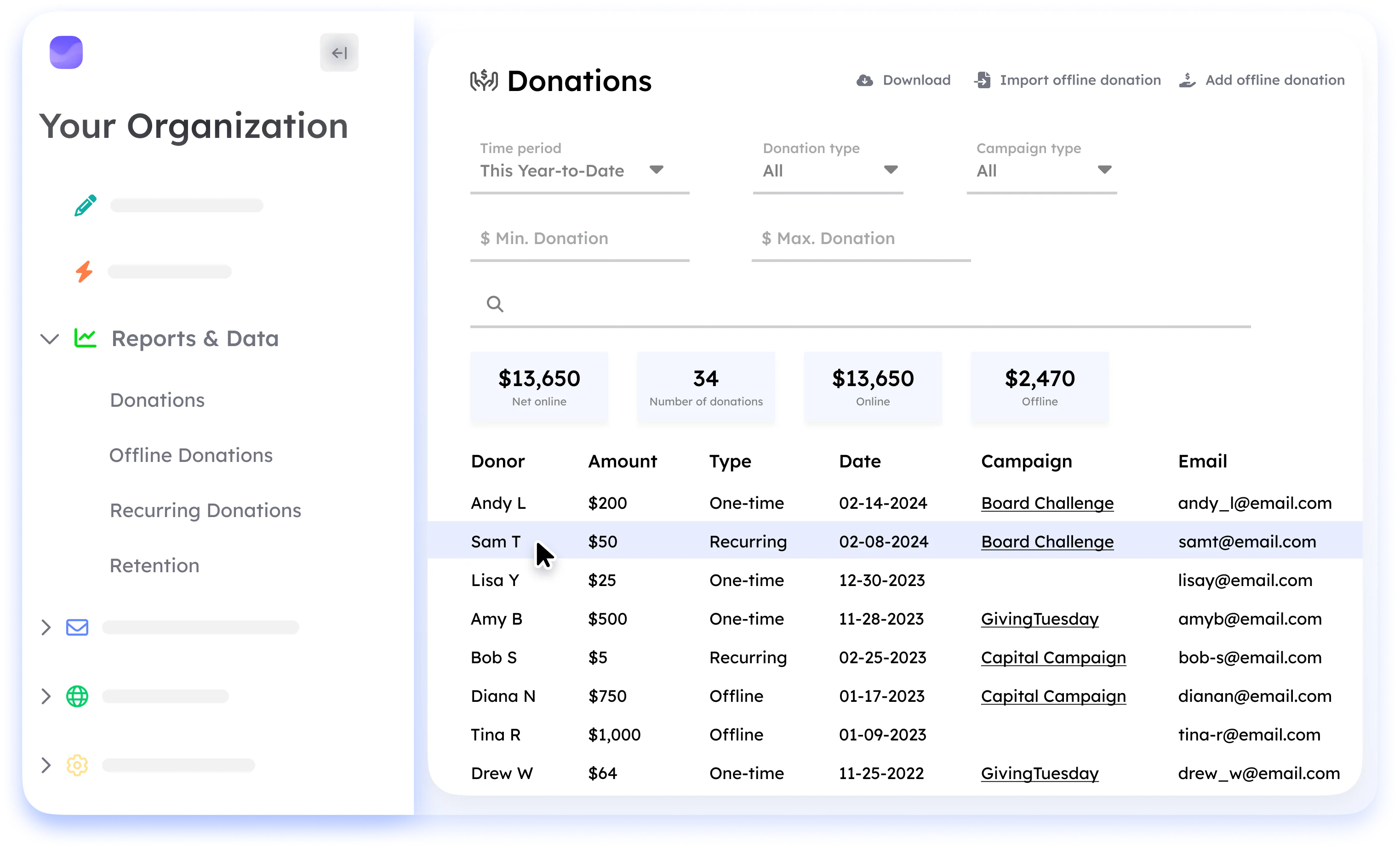
Task: Click the green globe sidebar icon
Action: 77,696
